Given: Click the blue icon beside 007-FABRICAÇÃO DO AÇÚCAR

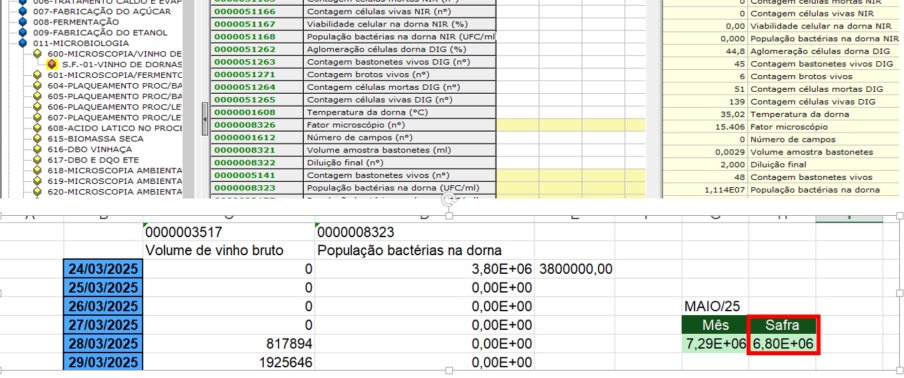Looking at the screenshot, I should [23, 12].
